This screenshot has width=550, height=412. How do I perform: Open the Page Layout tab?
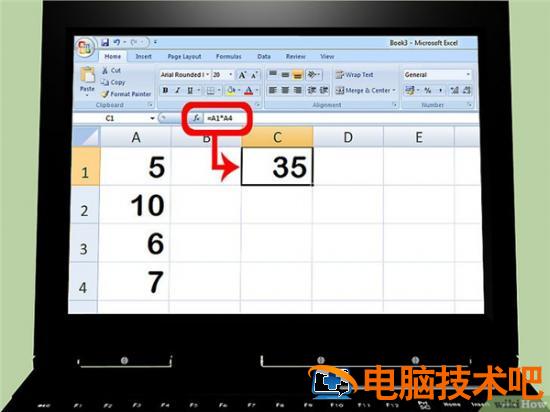tap(184, 56)
